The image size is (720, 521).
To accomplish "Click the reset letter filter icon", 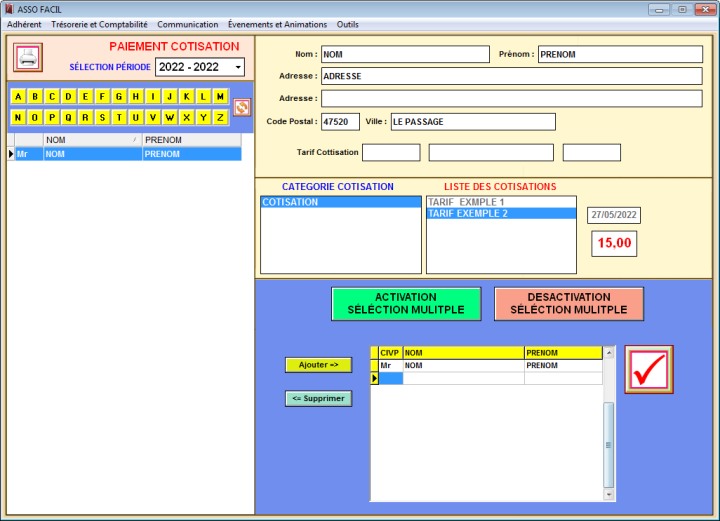I will coord(241,107).
